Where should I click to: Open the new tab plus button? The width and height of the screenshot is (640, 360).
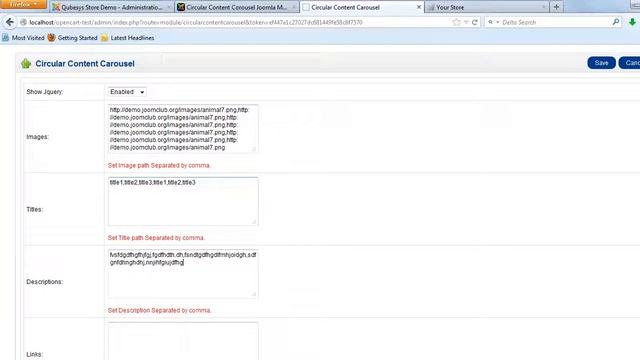click(x=556, y=7)
